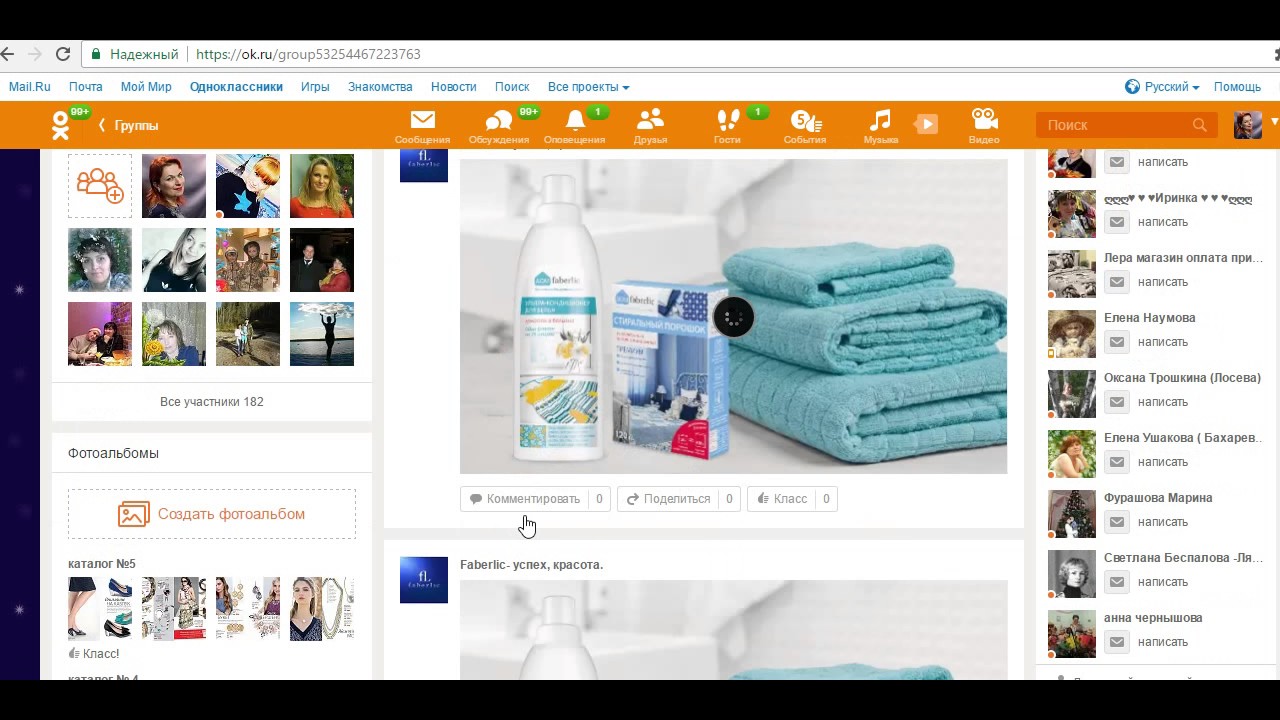Click envelope icon next to Лера магазин
This screenshot has height=720, width=1280.
tap(1117, 282)
